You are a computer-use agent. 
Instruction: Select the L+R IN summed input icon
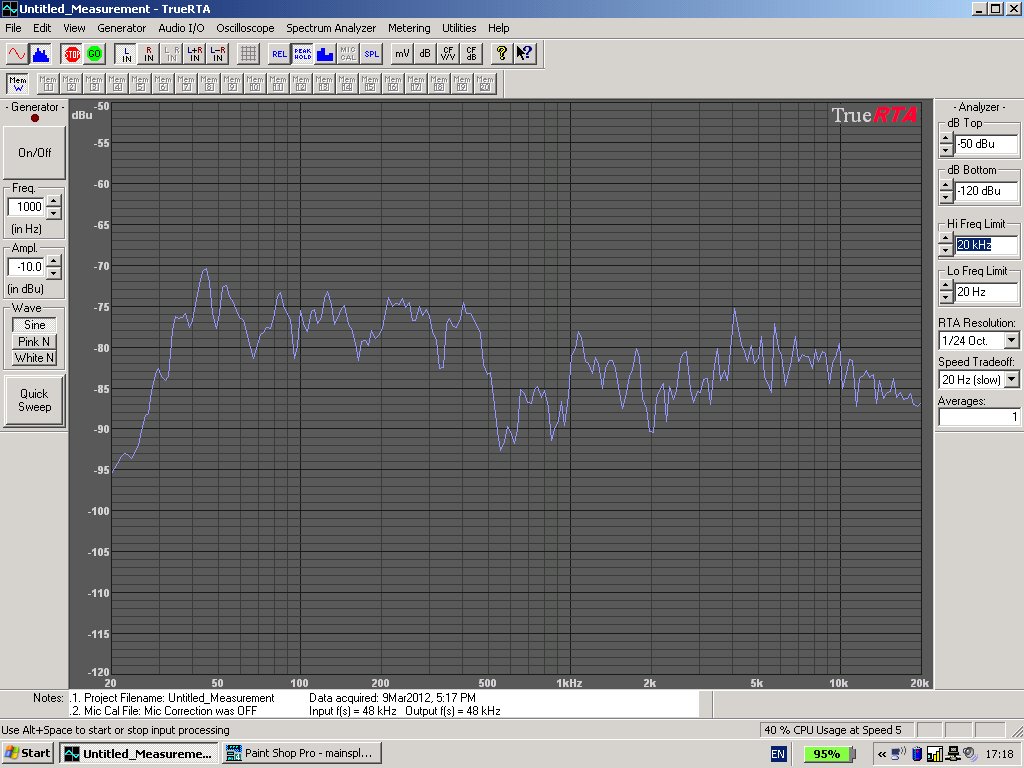pos(195,54)
